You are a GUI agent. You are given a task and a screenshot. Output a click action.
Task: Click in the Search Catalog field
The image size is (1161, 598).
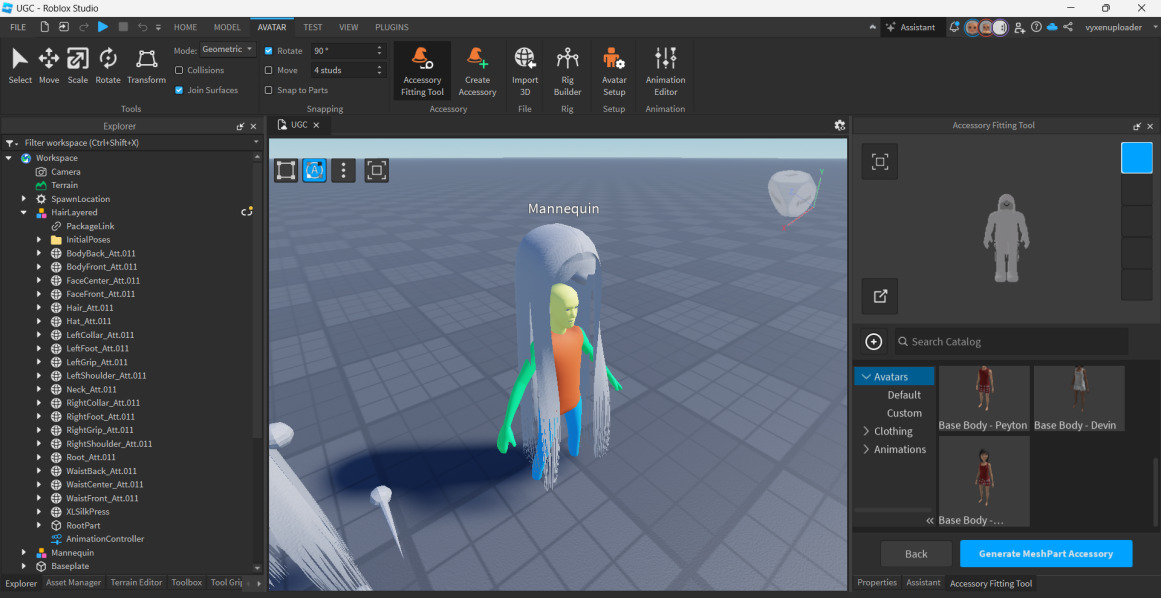click(1011, 342)
